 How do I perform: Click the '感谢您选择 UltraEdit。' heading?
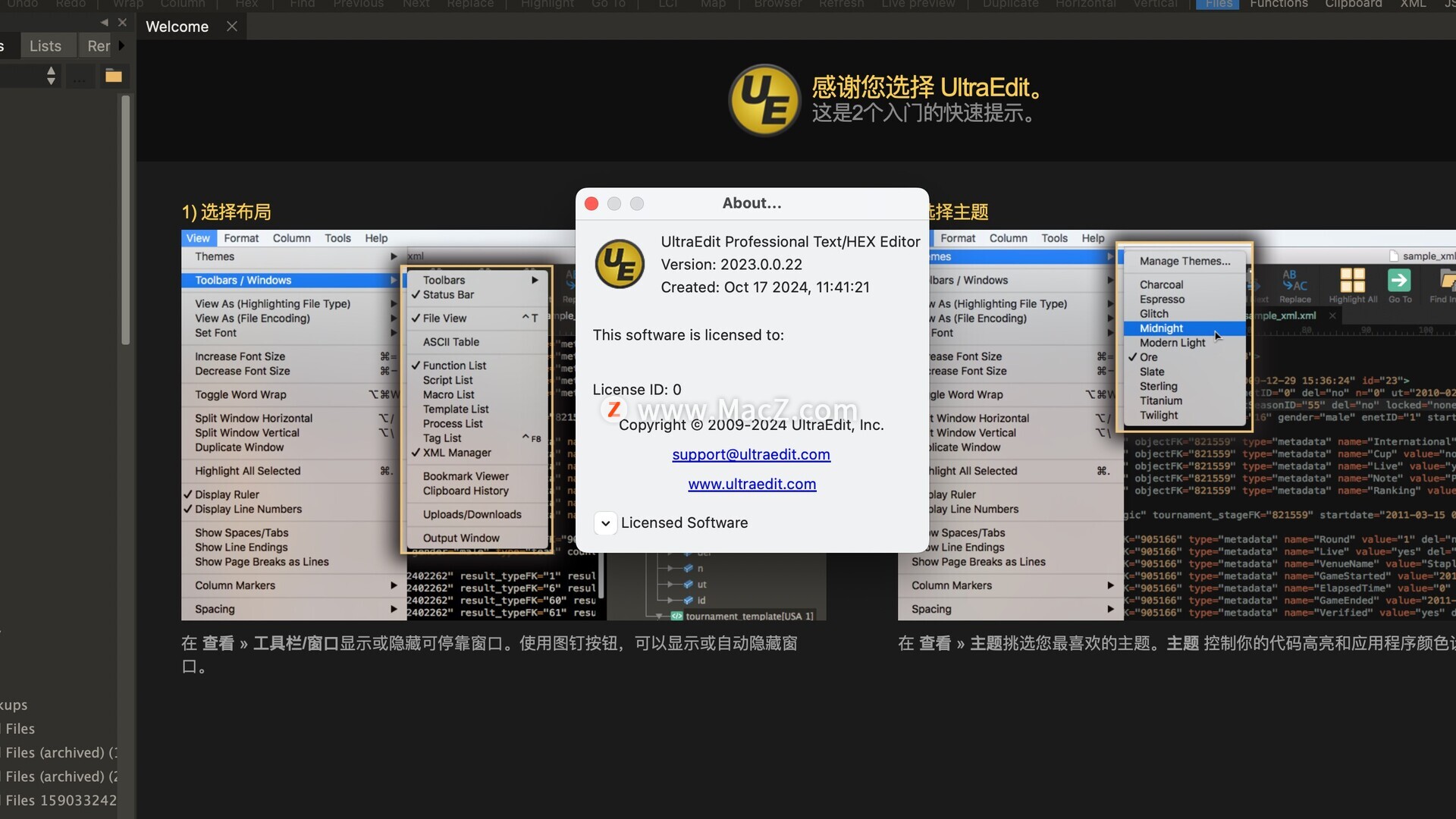927,87
